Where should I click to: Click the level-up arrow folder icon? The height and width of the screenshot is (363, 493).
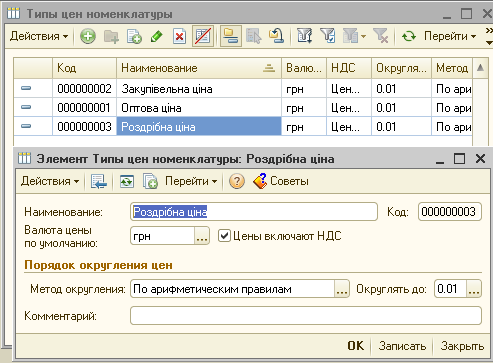pyautogui.click(x=276, y=36)
